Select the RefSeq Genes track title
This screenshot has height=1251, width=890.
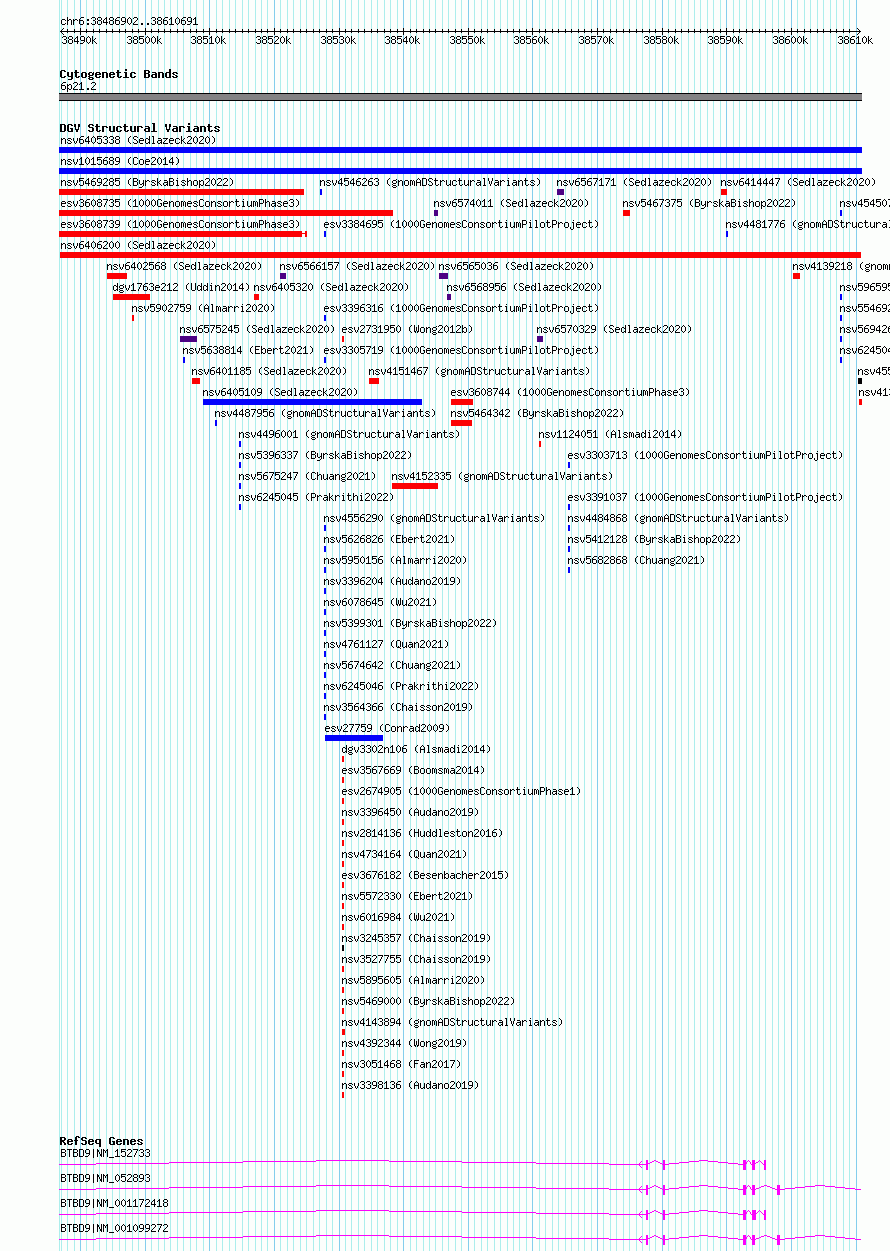tap(101, 1141)
